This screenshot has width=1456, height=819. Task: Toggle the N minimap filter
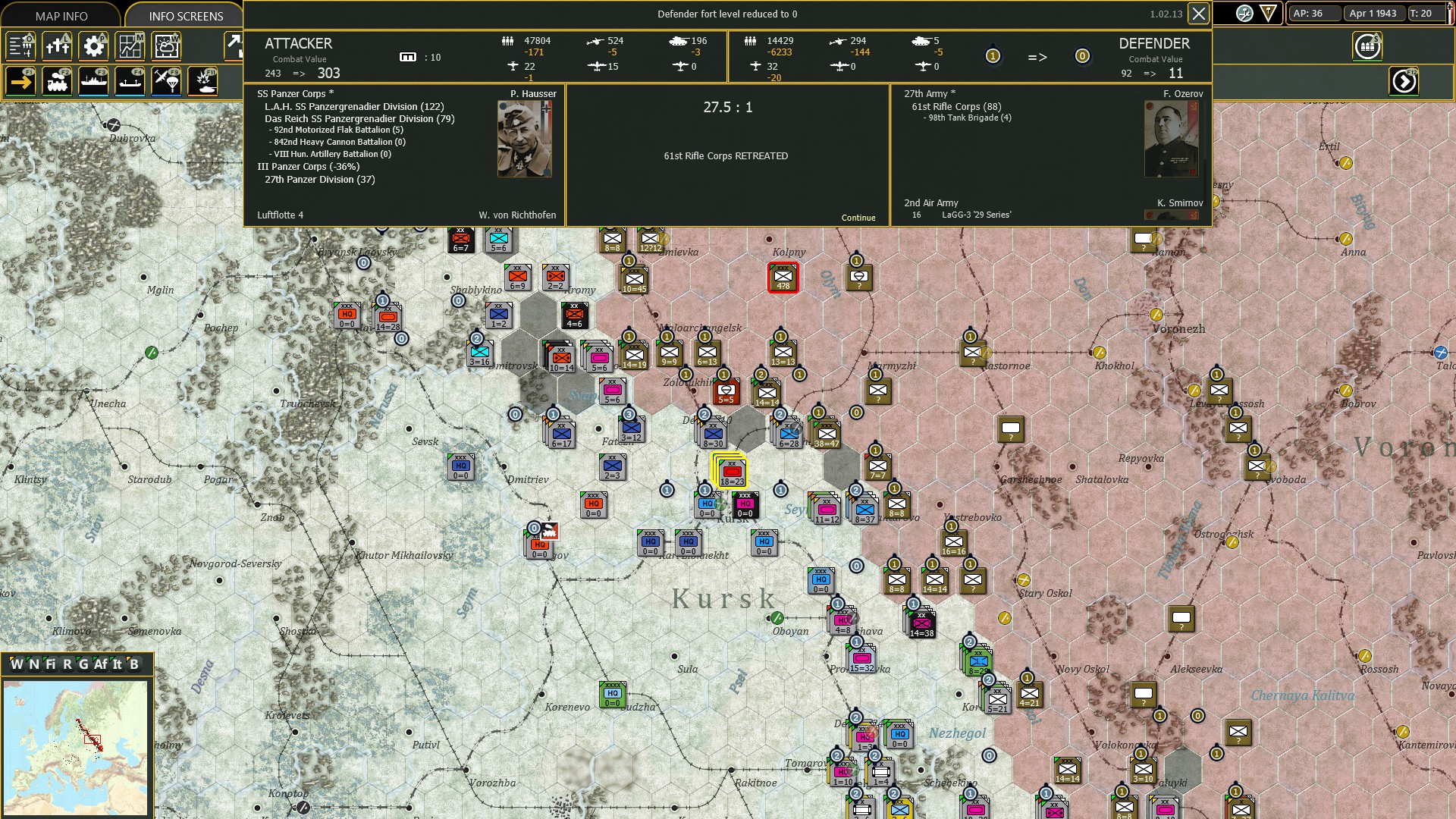[34, 664]
